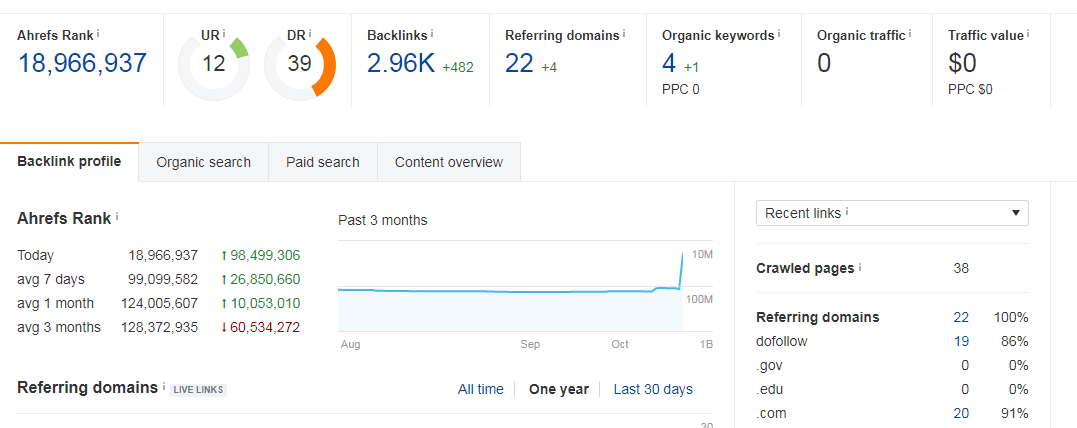Click the PPC 0 text under Organic keywords
1077x428 pixels.
(x=681, y=89)
